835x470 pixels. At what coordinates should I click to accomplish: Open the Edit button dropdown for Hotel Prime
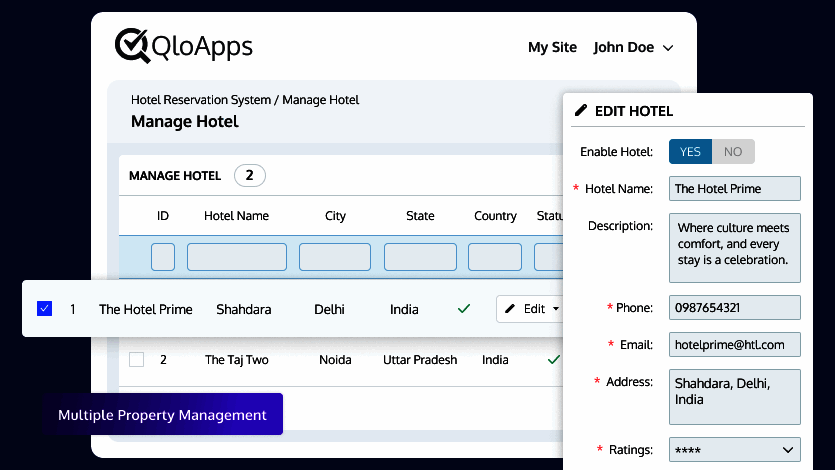click(x=555, y=309)
